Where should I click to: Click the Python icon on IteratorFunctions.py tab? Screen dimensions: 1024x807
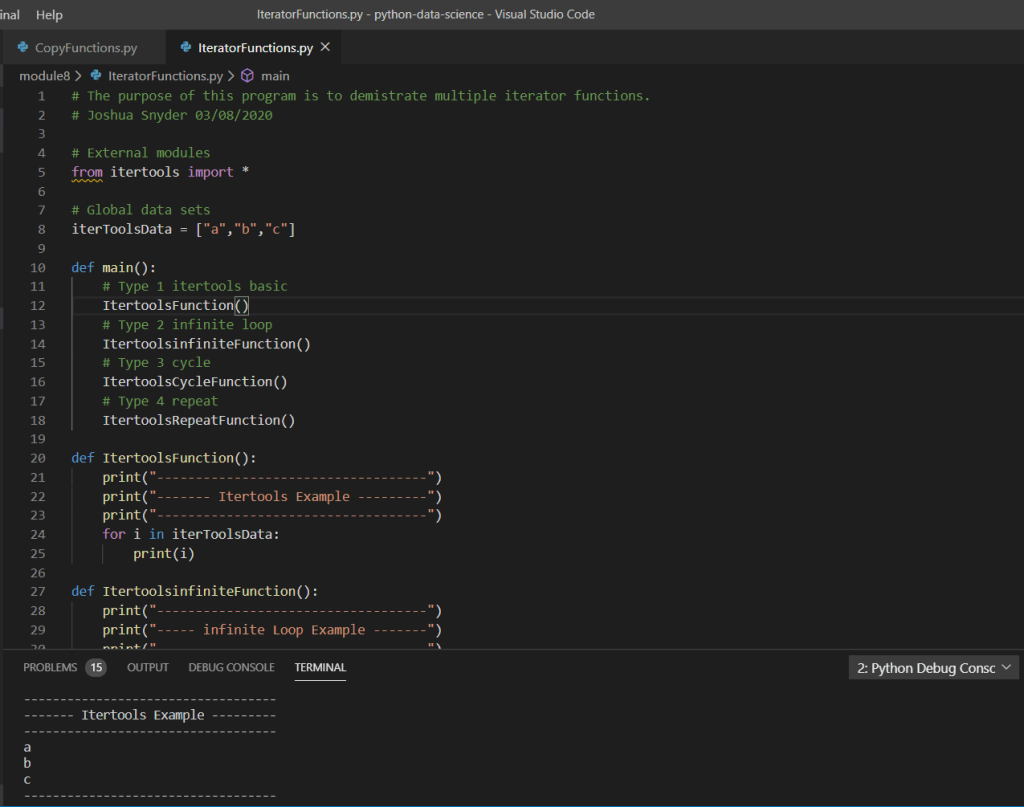[185, 48]
